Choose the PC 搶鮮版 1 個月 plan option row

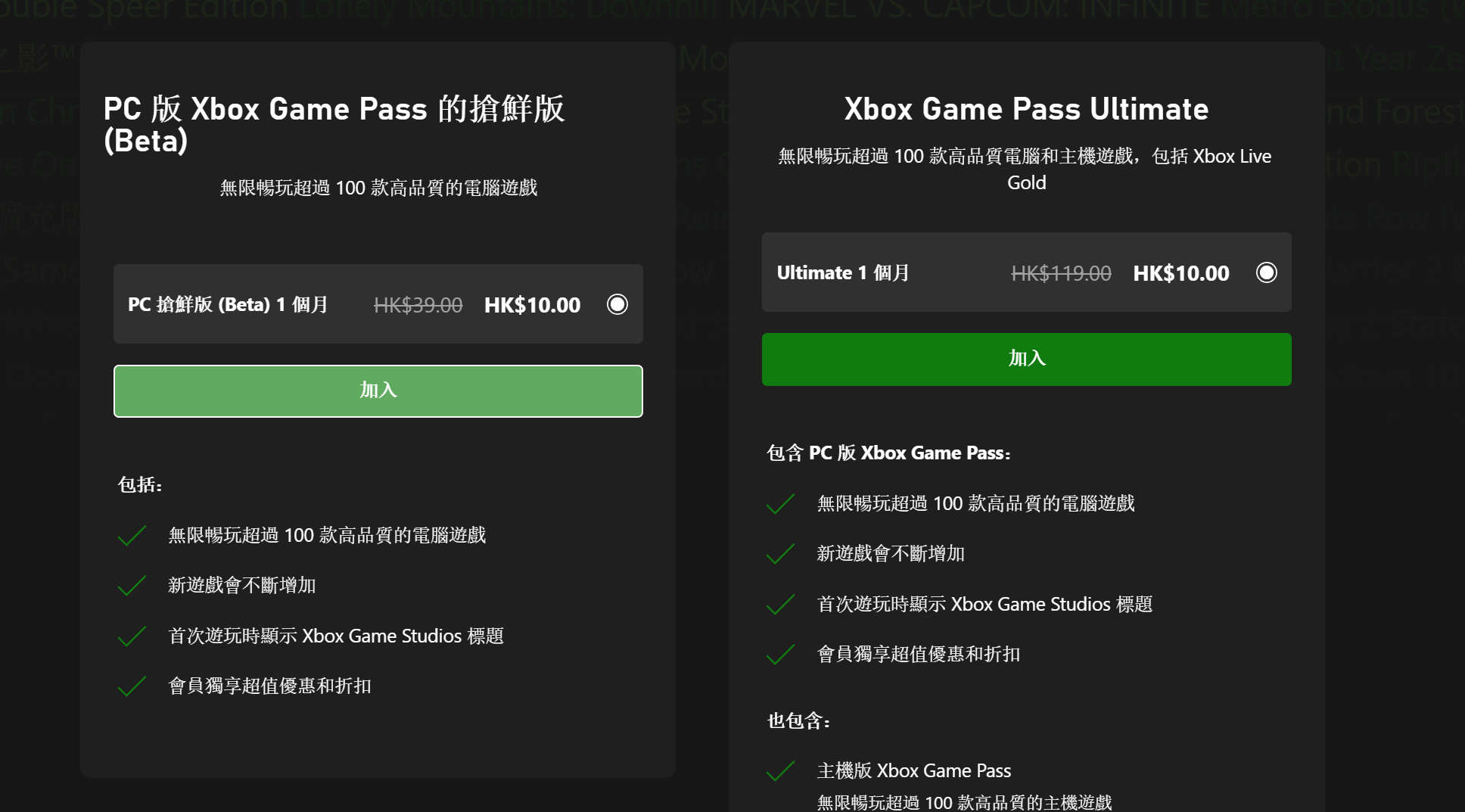point(378,304)
